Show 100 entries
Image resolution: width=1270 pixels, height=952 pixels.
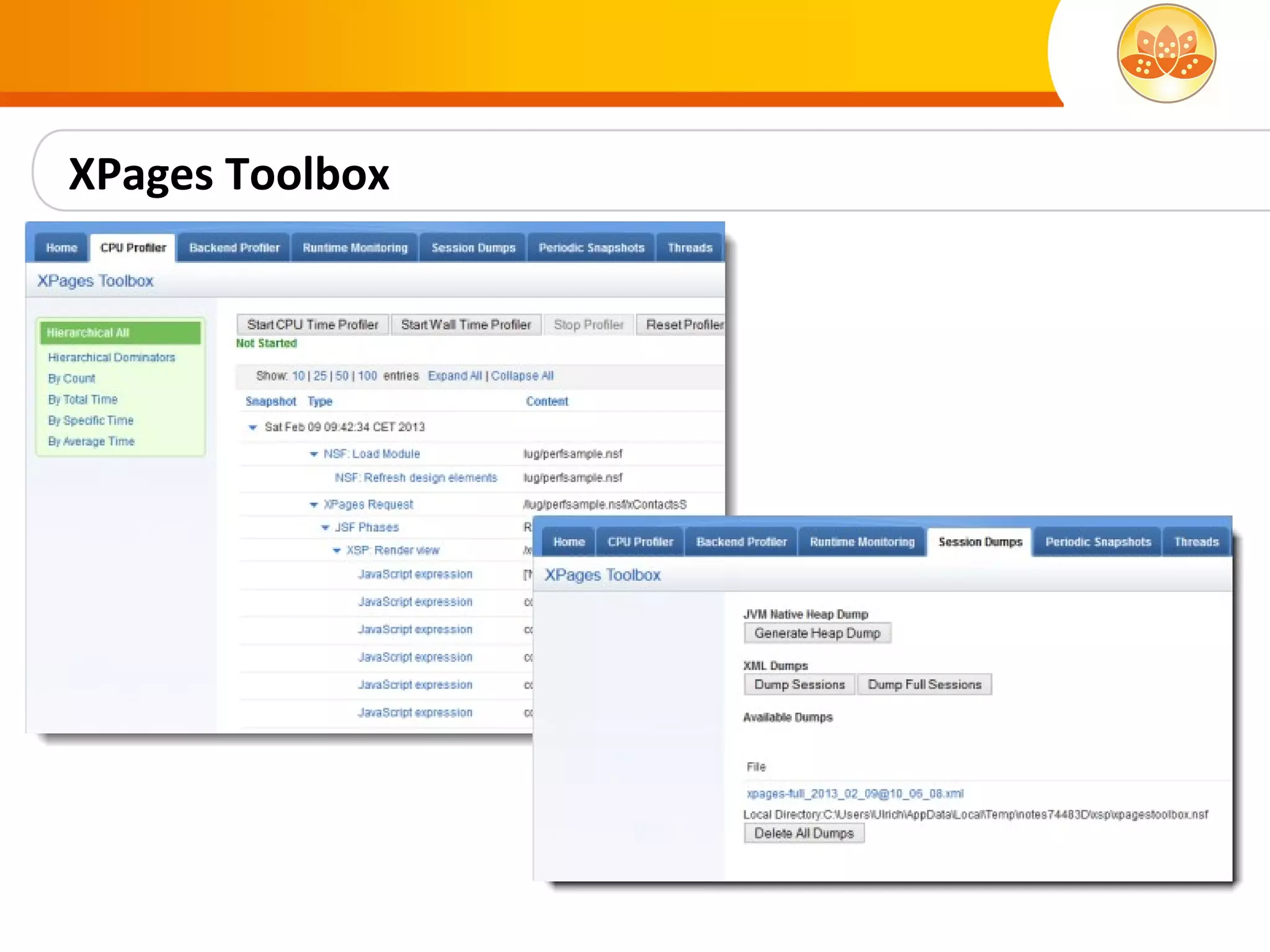click(367, 376)
